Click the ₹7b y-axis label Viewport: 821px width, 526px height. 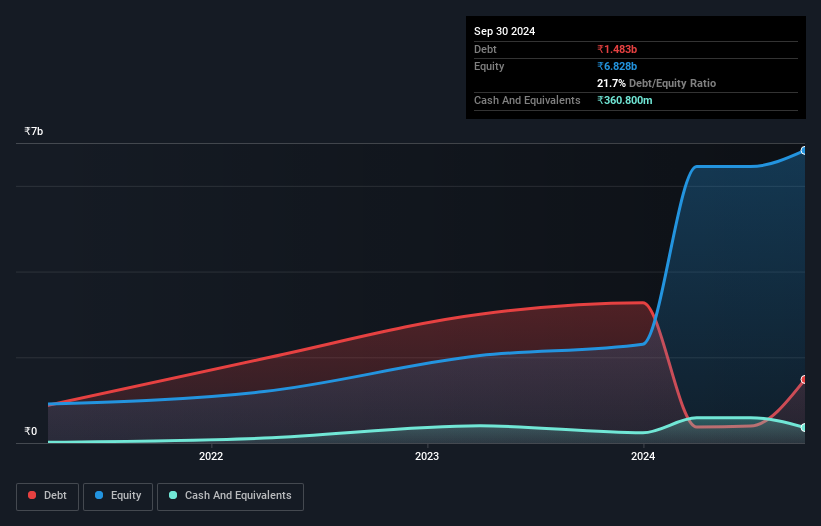tap(34, 131)
